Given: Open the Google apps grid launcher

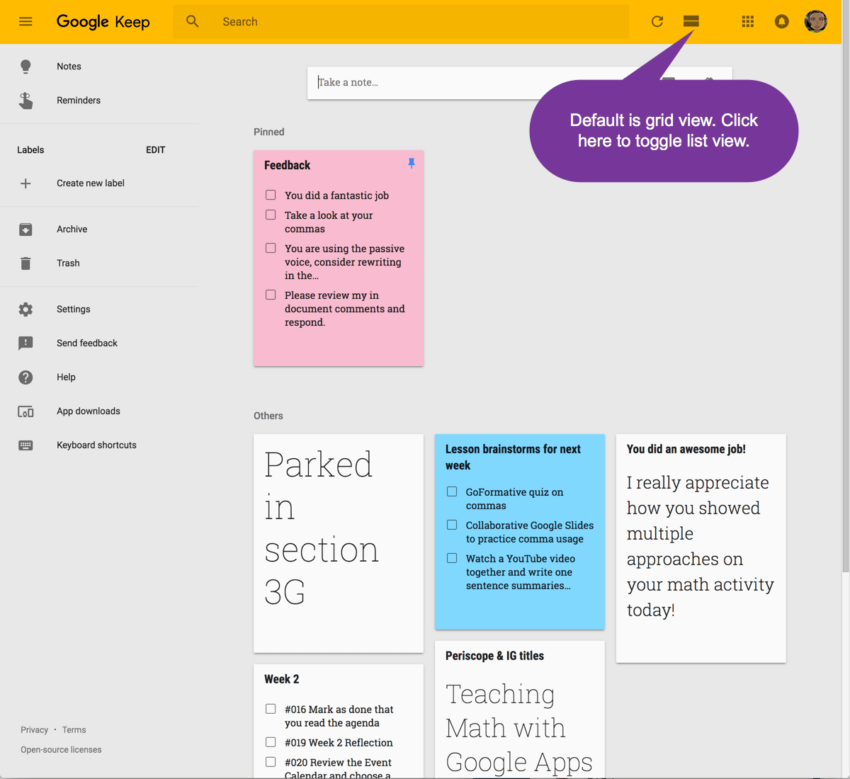Looking at the screenshot, I should coord(747,21).
